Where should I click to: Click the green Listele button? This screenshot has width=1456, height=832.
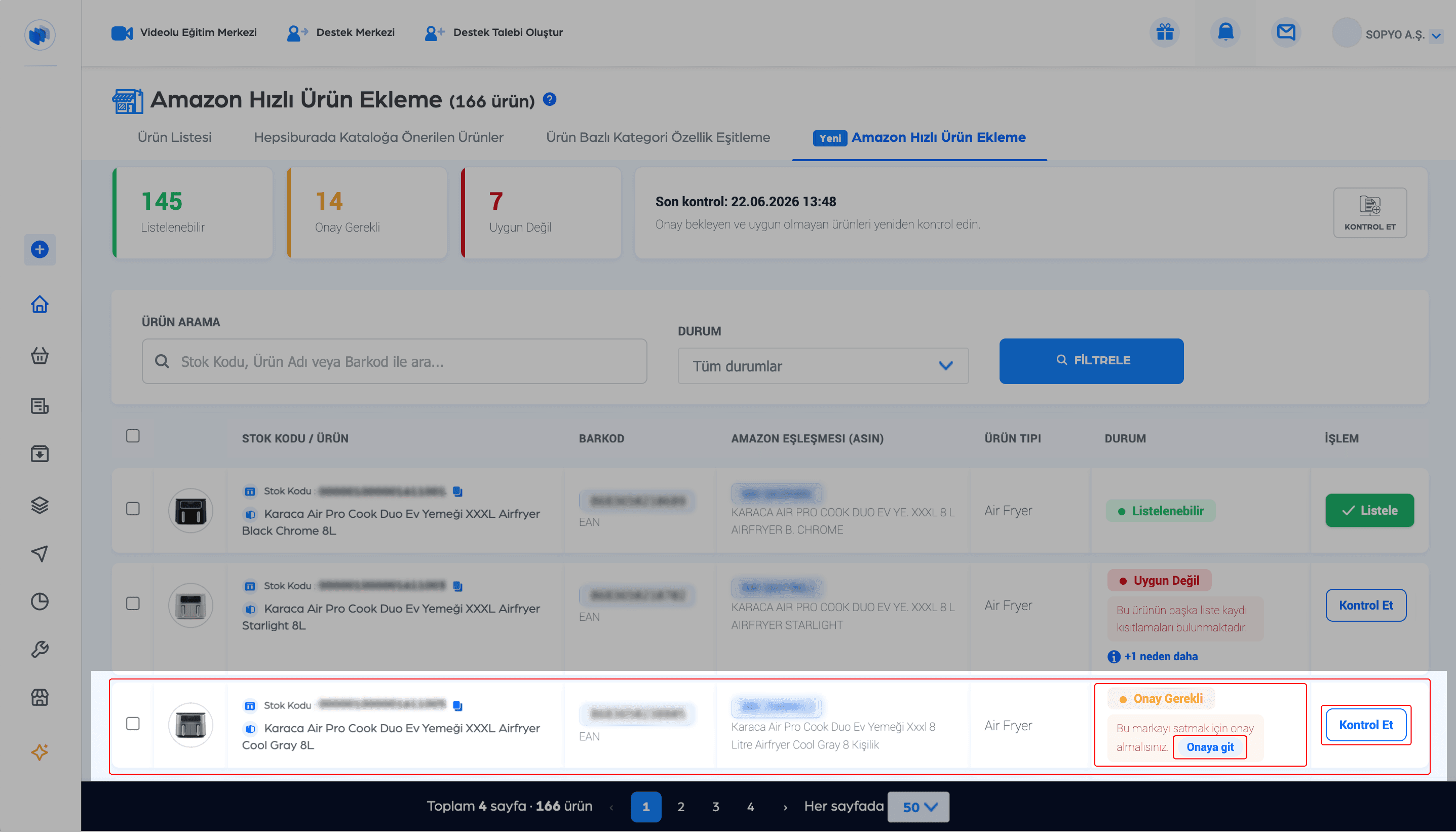coord(1370,510)
